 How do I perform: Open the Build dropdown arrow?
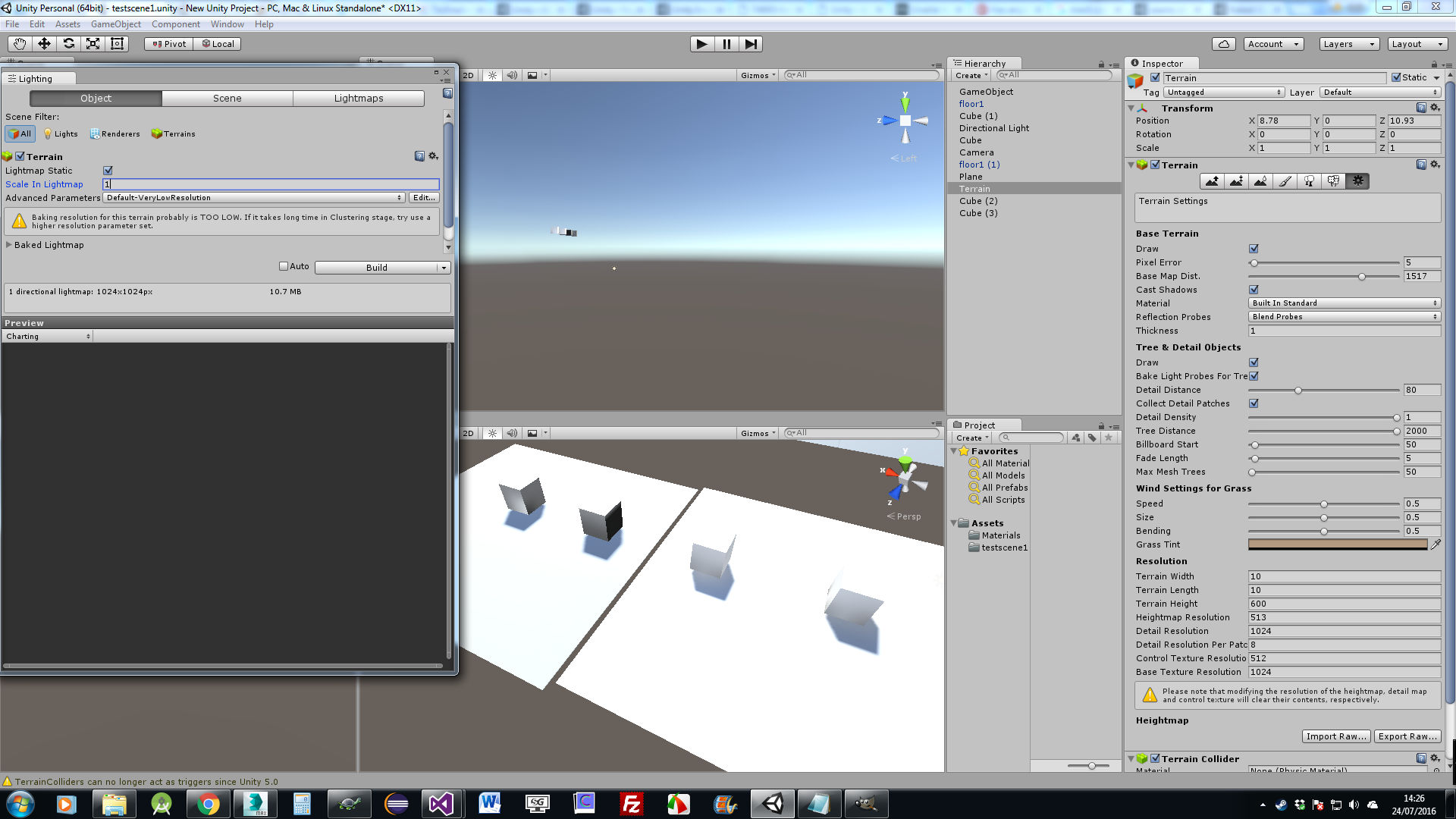click(x=444, y=268)
